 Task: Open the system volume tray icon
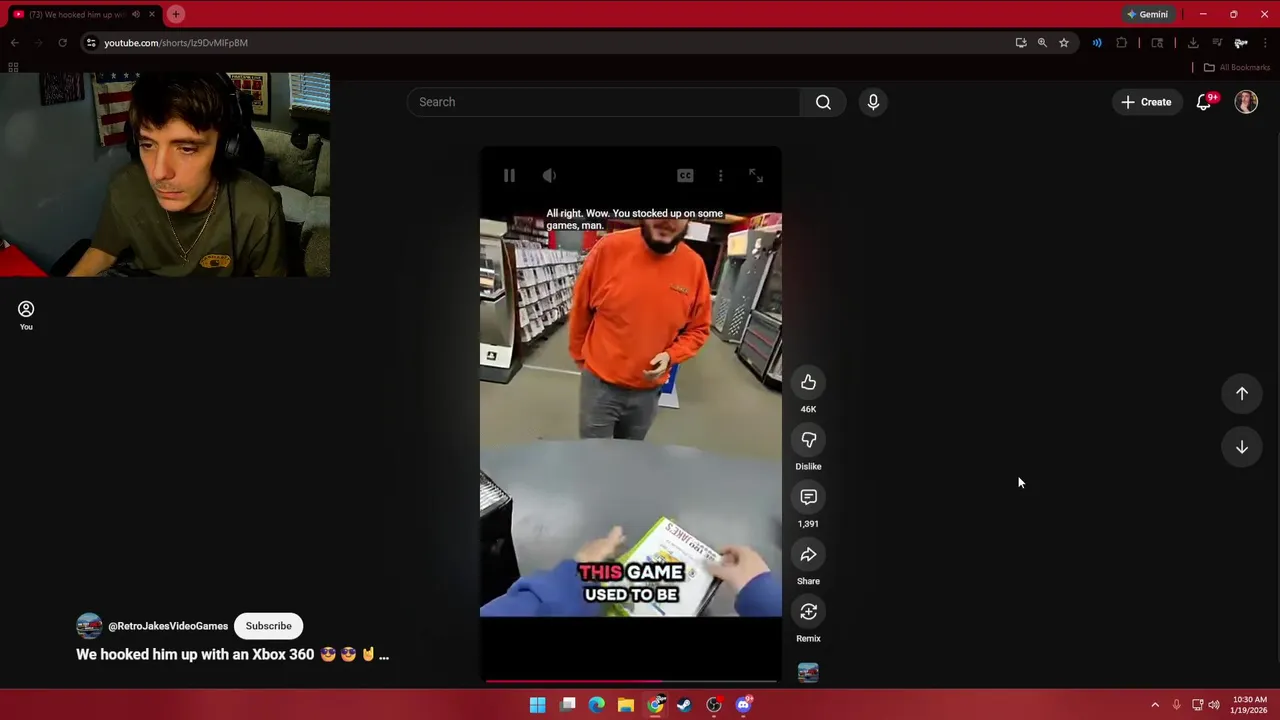[1214, 705]
